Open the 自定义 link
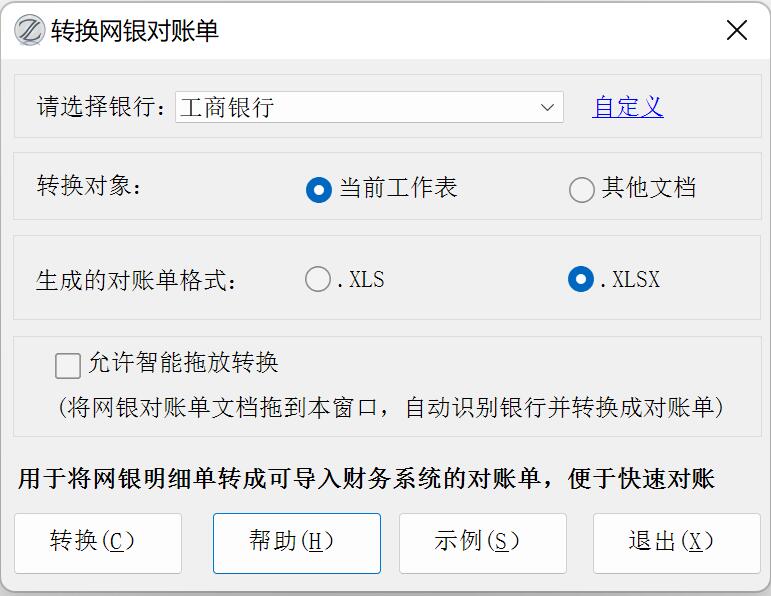This screenshot has height=596, width=771. pos(628,107)
